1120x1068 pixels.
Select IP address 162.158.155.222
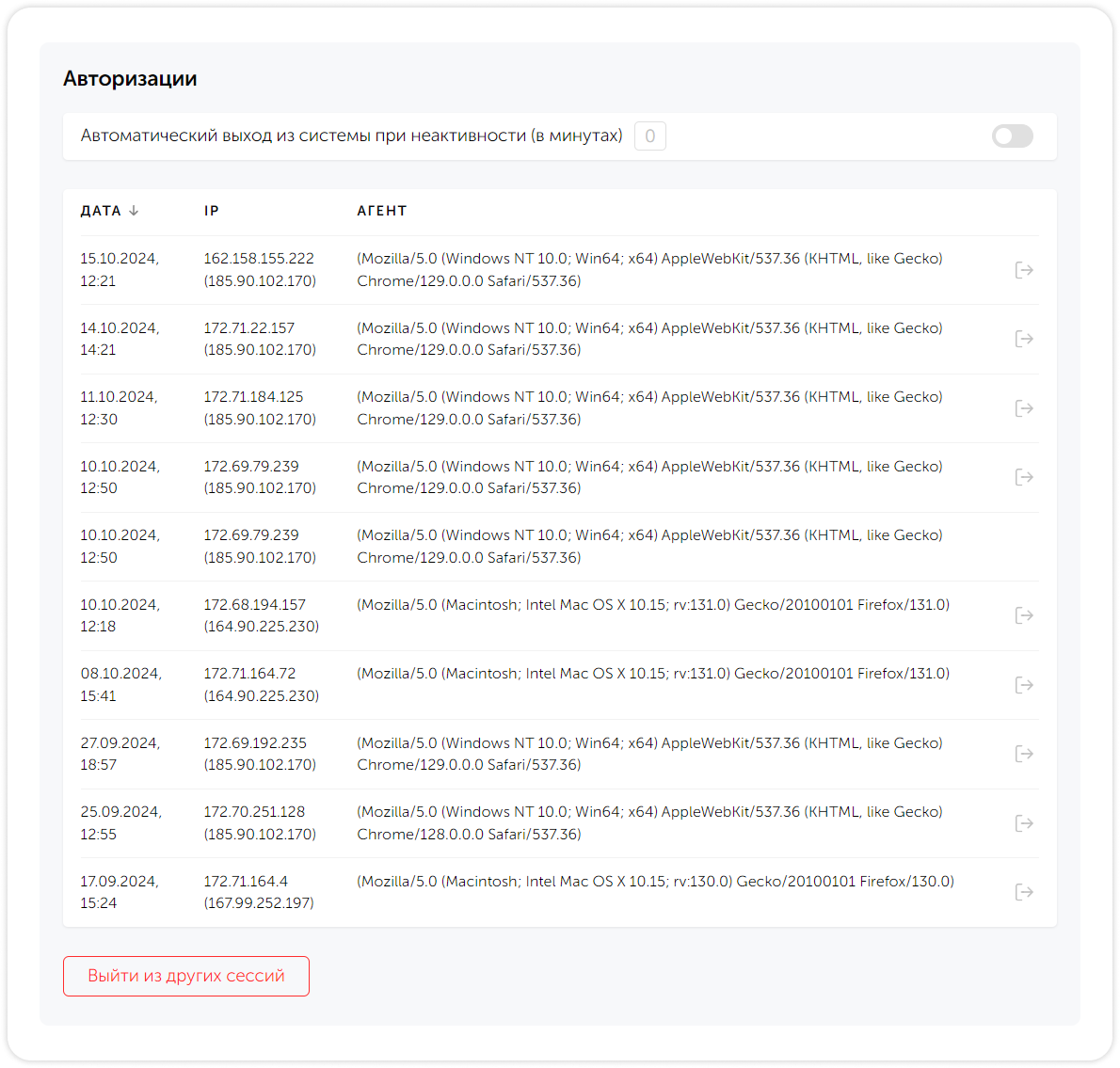[x=259, y=259]
